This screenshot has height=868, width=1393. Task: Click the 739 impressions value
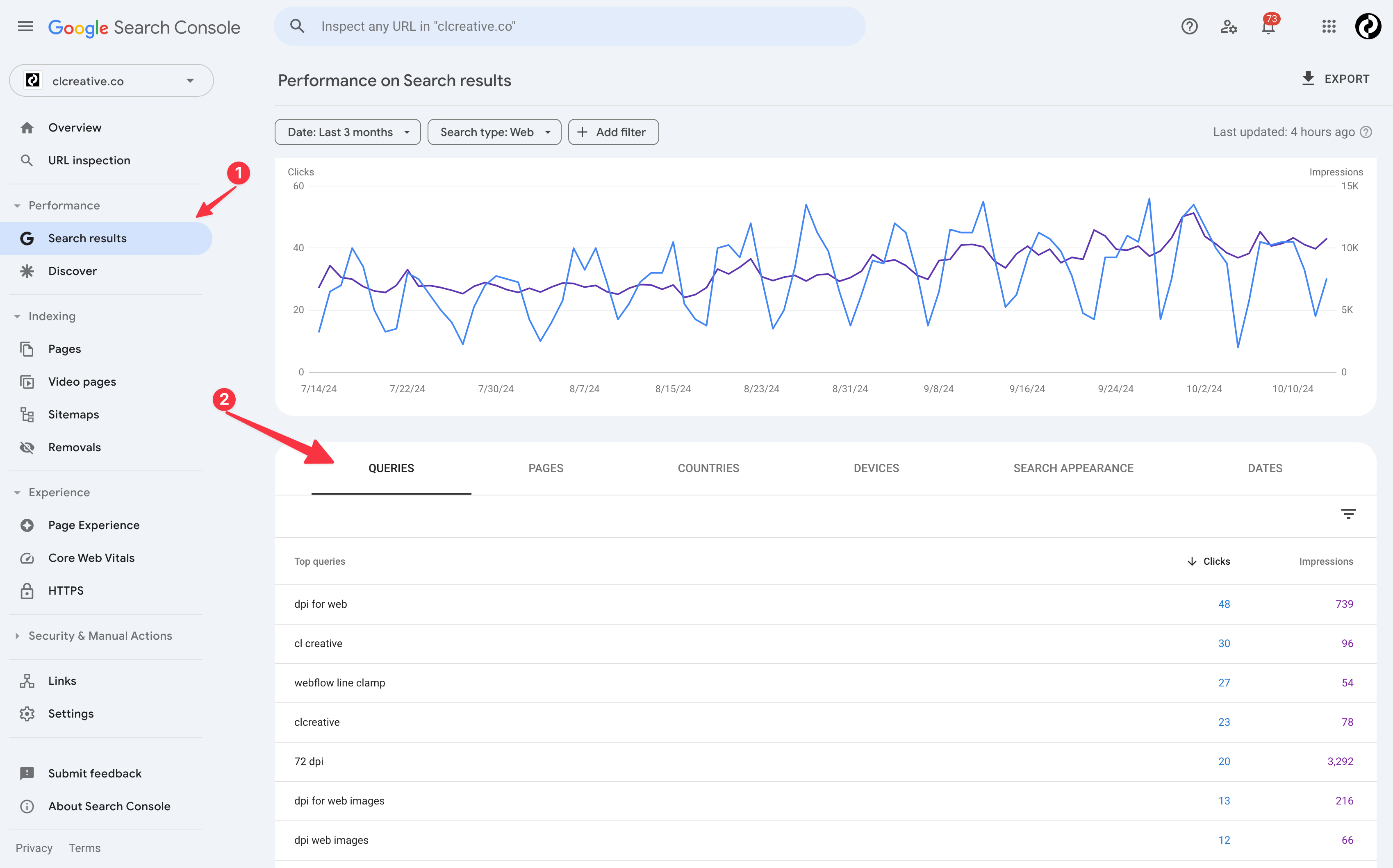pyautogui.click(x=1344, y=604)
